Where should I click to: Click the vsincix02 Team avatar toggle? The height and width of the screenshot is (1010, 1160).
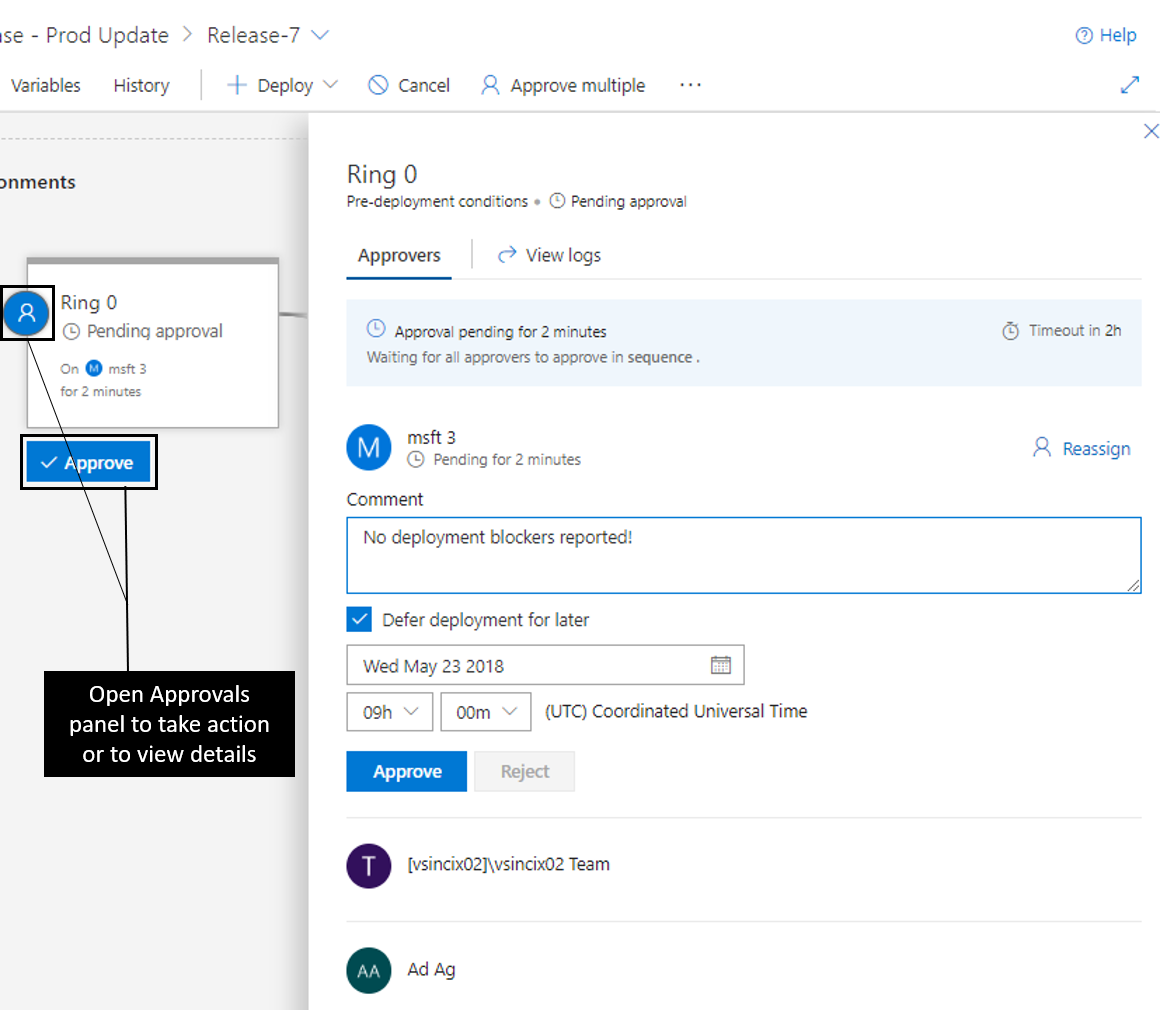(x=369, y=866)
